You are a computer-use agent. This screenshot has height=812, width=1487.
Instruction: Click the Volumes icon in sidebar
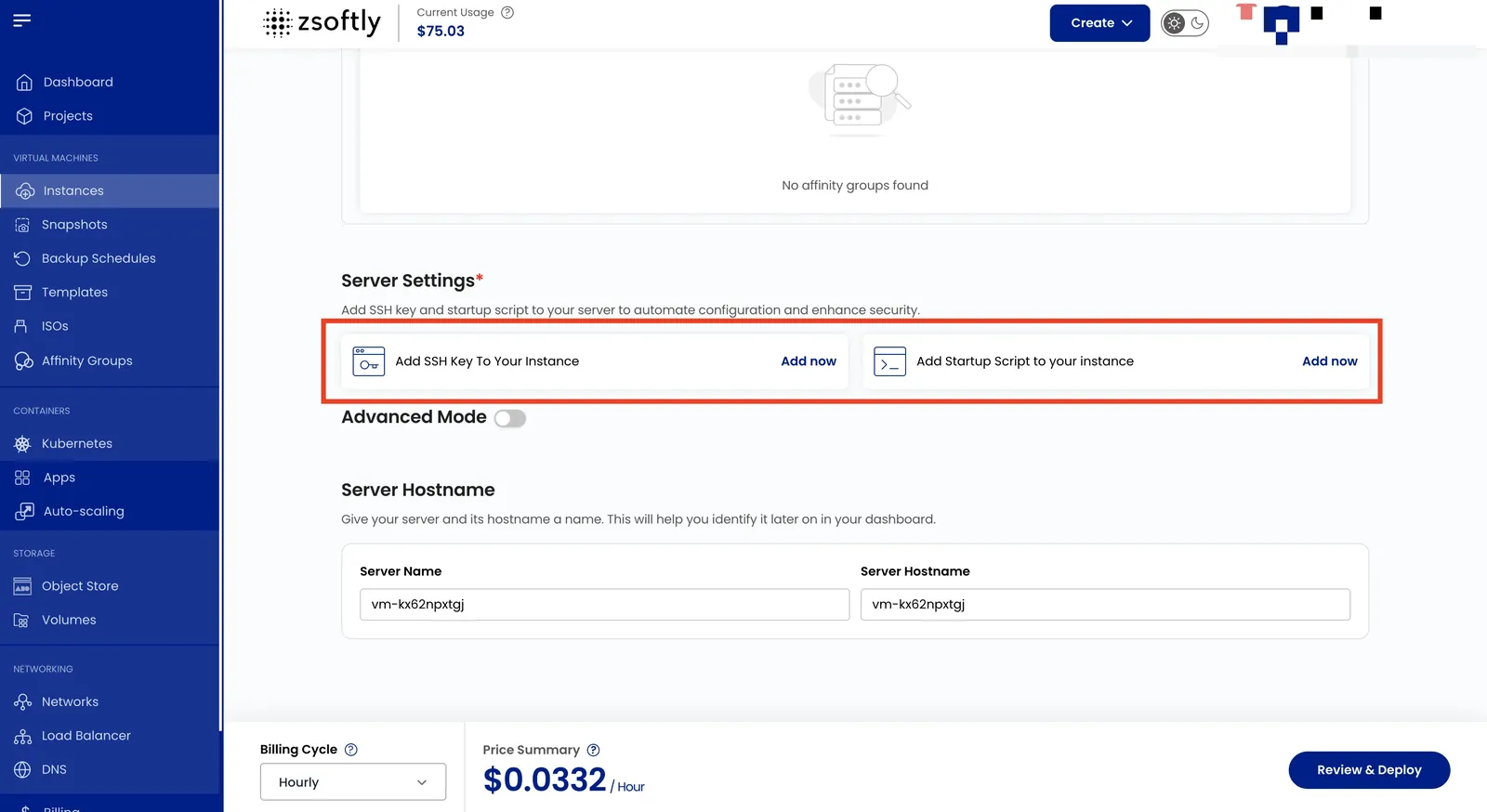click(x=21, y=621)
